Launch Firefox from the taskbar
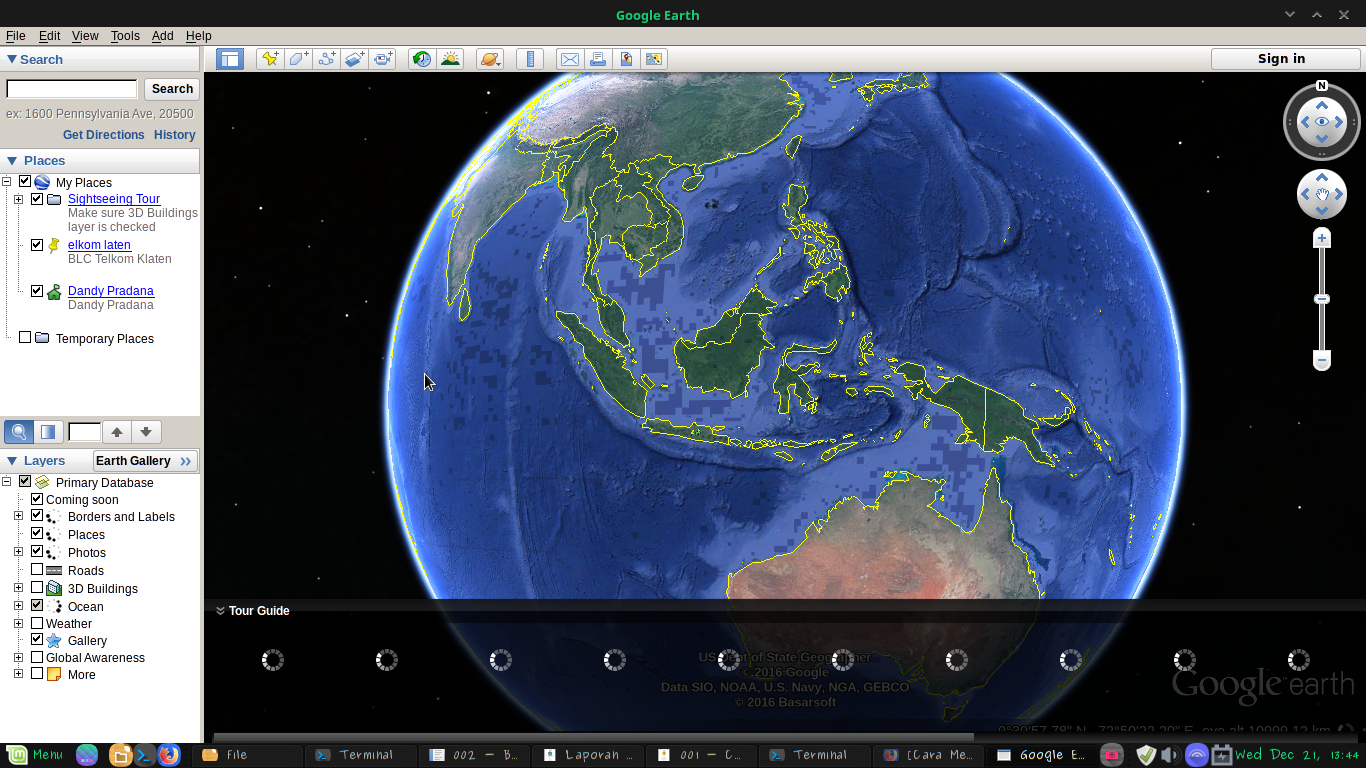1366x768 pixels. (x=168, y=755)
